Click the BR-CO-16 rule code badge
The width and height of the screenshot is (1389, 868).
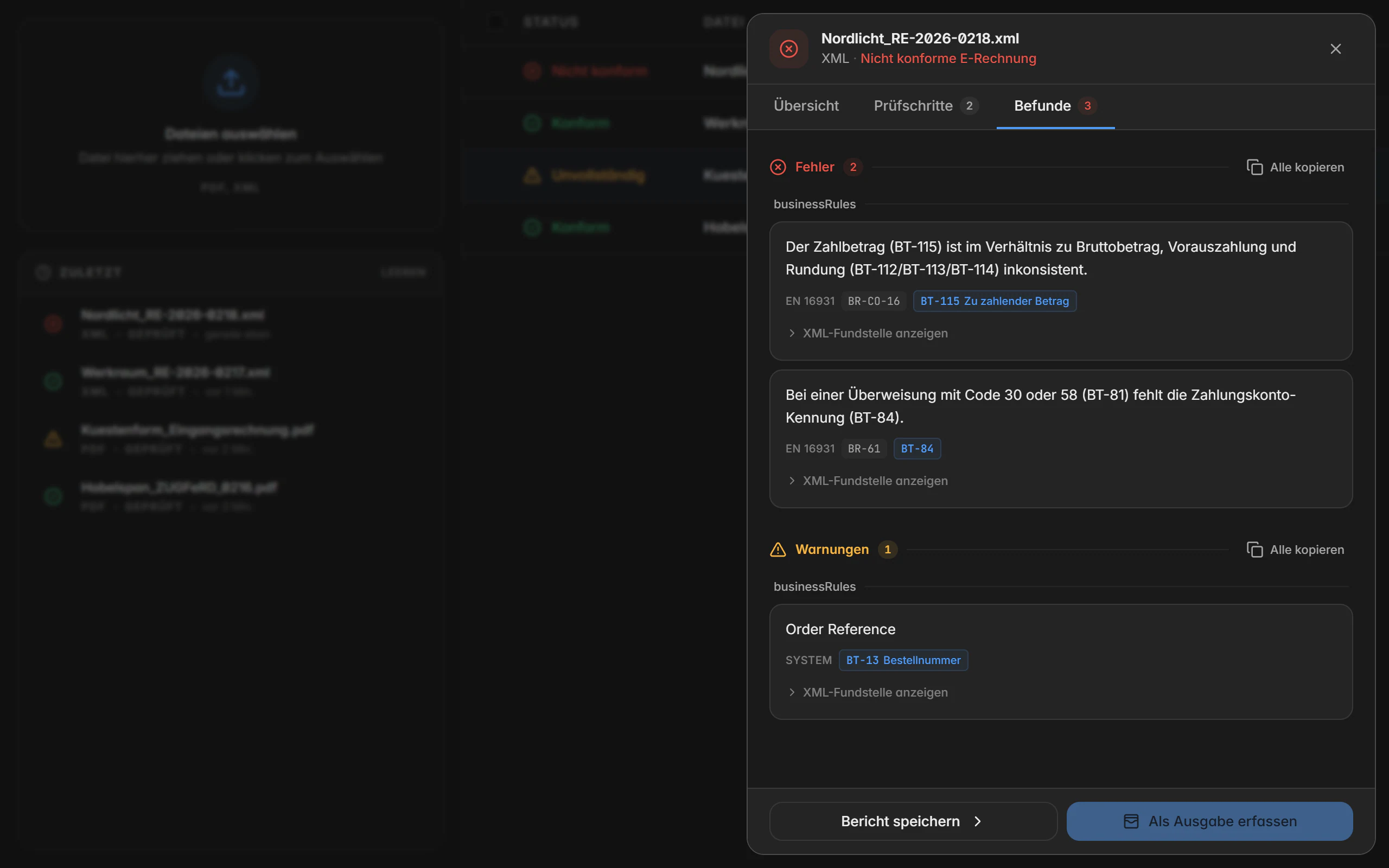874,301
